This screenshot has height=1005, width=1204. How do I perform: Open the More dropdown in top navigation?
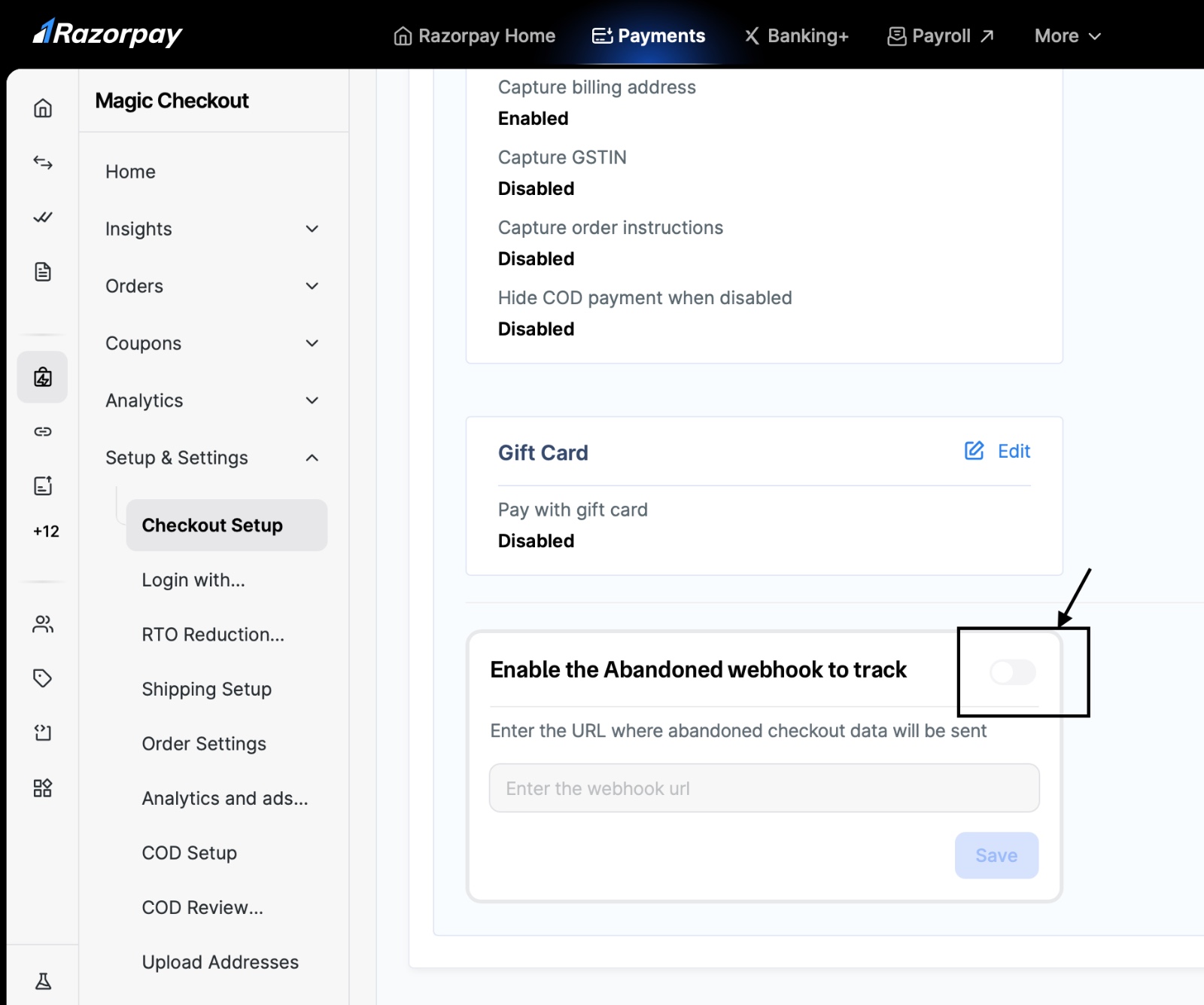[1067, 36]
